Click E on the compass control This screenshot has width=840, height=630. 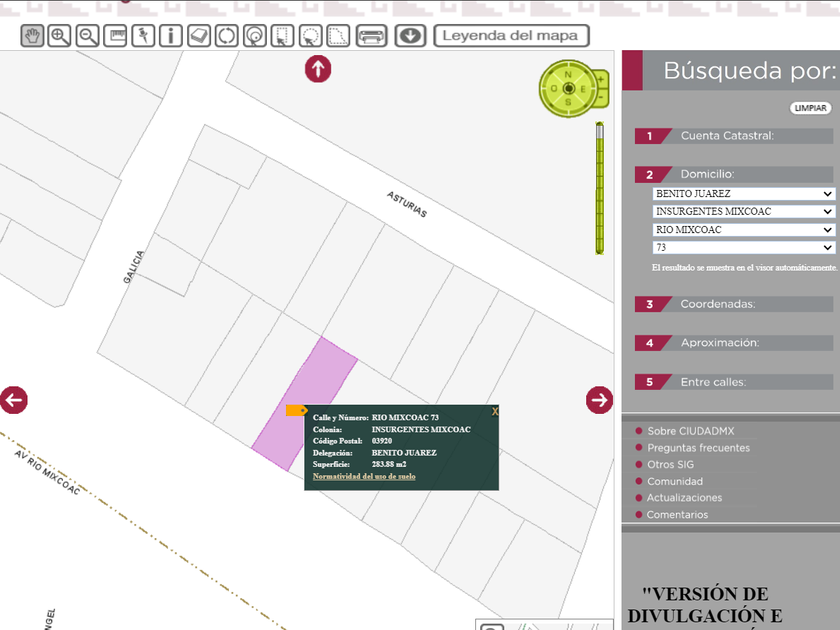[583, 89]
